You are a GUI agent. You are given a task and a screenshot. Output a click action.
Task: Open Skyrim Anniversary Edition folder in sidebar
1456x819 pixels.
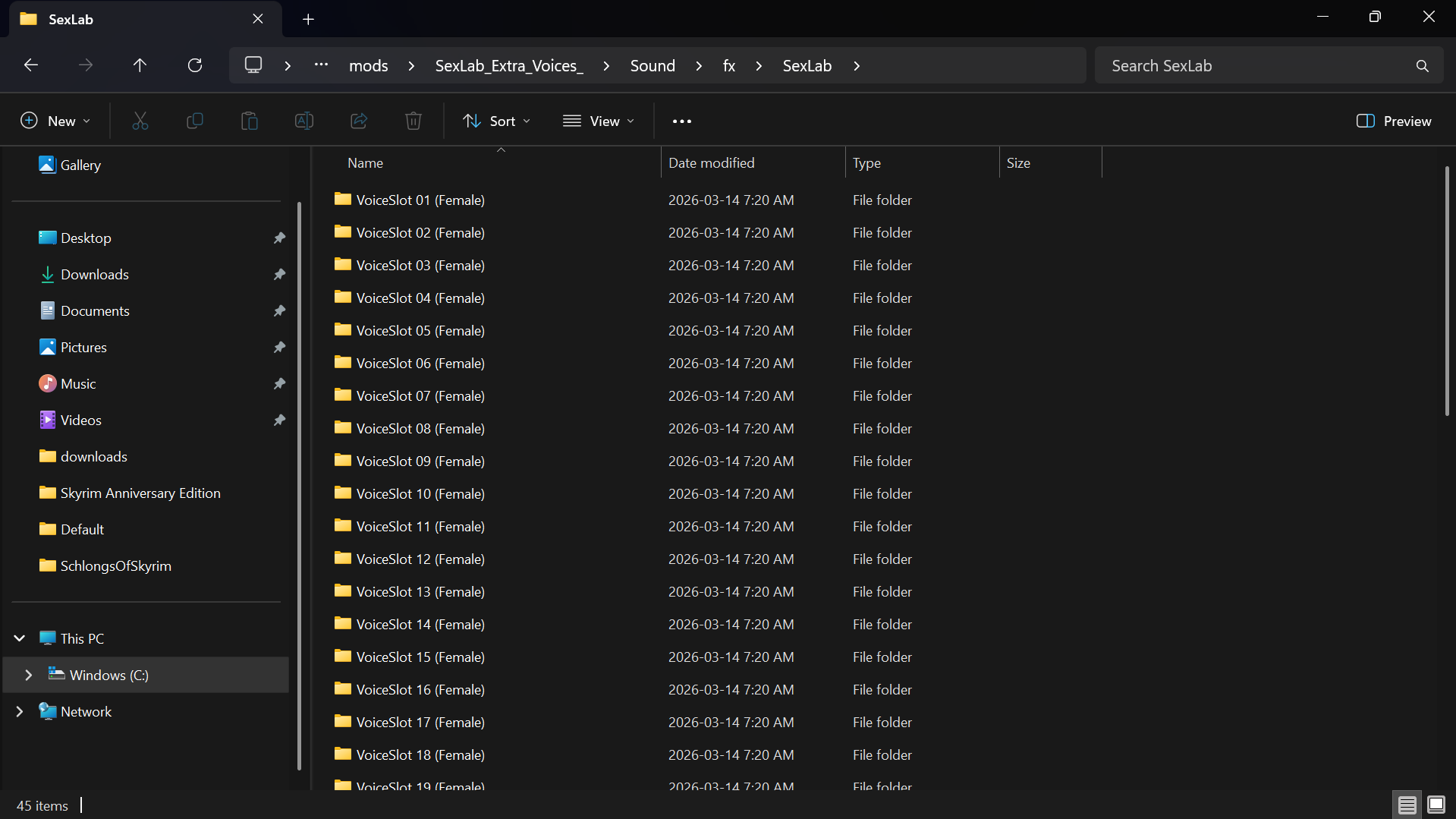[140, 493]
